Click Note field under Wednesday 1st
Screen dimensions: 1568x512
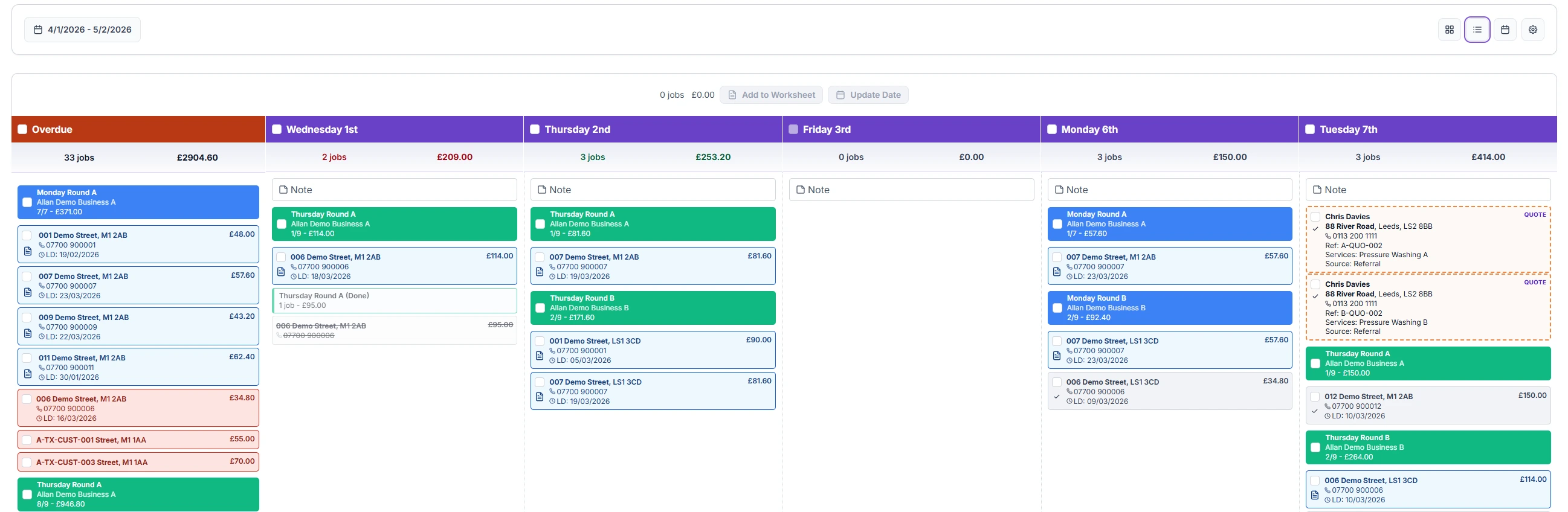pos(395,190)
